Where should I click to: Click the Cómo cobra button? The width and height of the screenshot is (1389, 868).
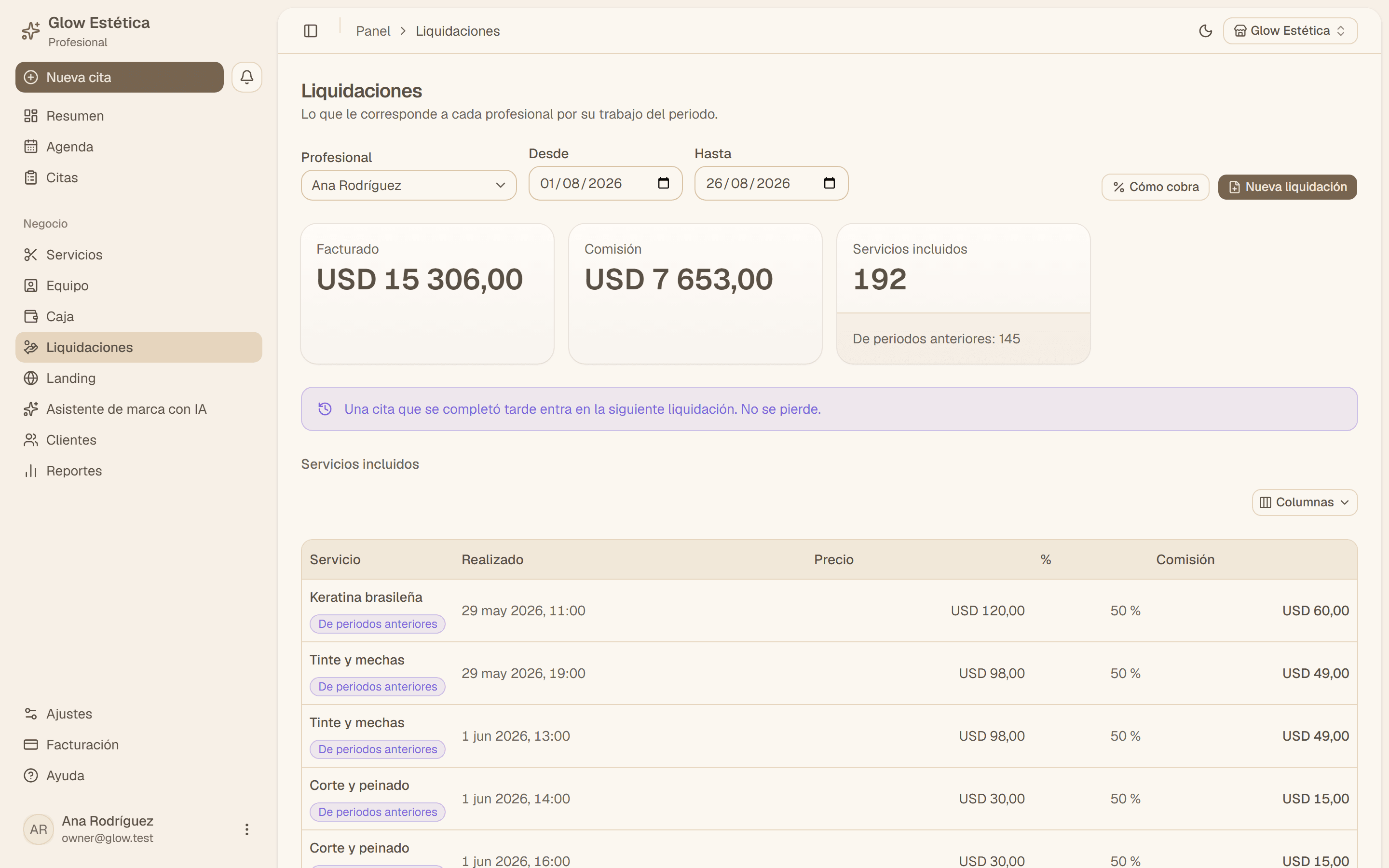coord(1156,187)
